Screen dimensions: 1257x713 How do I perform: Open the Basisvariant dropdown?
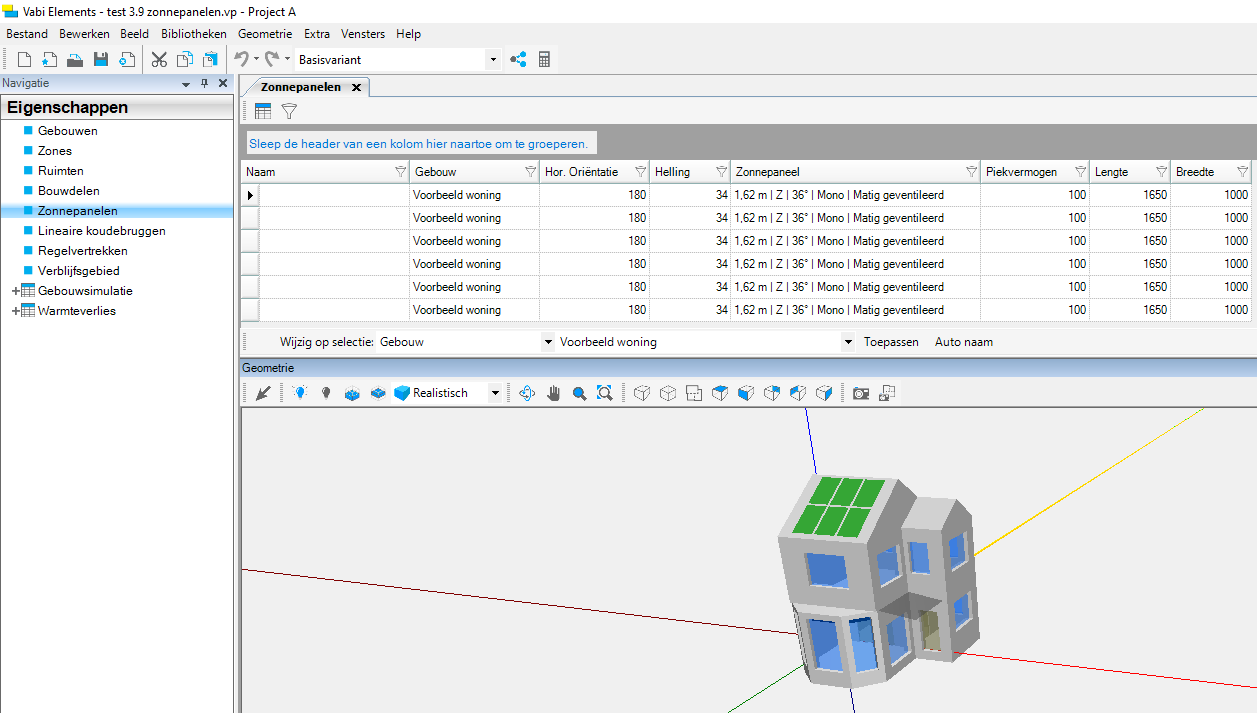point(492,60)
